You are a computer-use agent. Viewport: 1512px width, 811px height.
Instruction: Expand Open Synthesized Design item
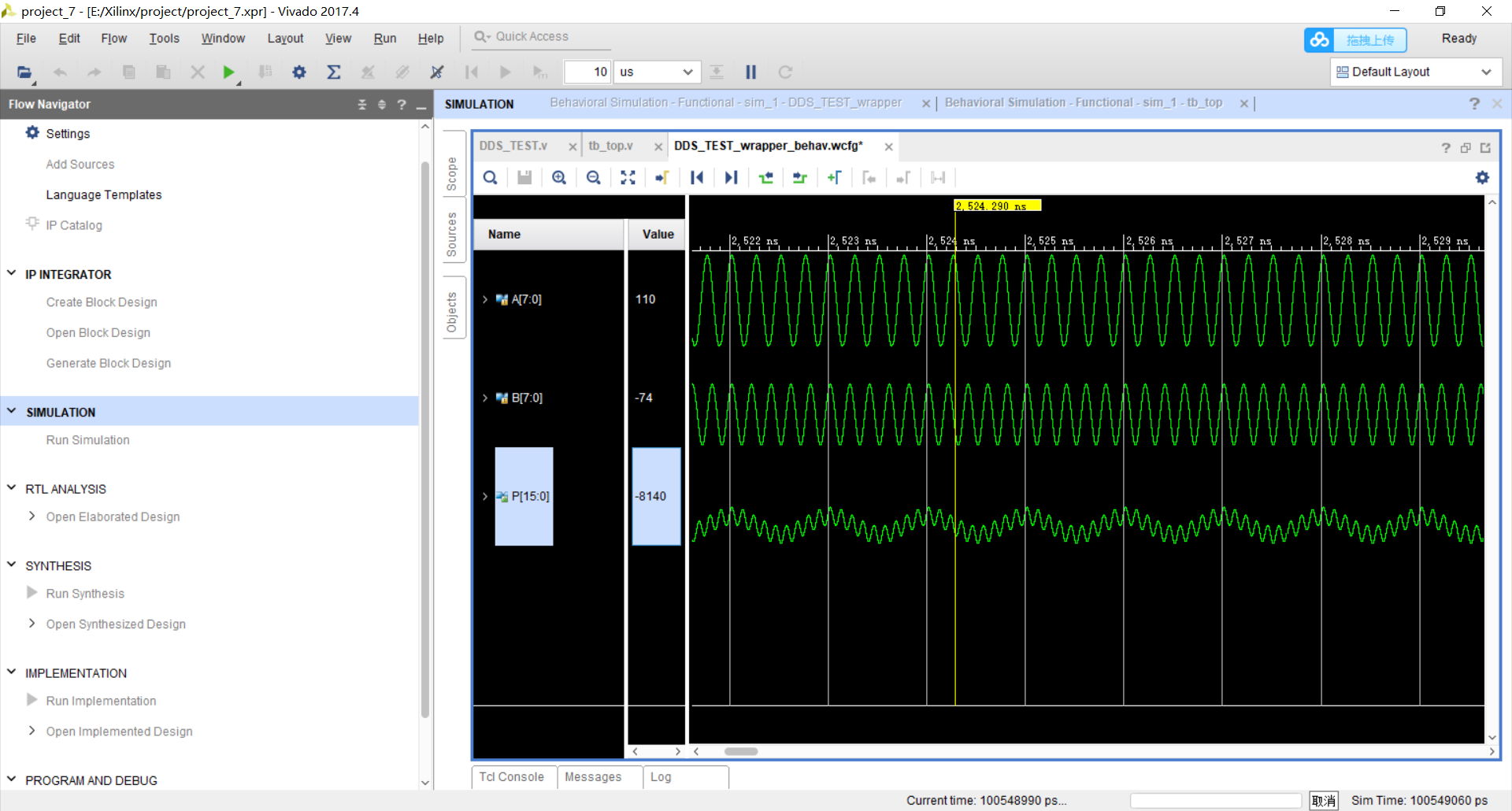31,623
